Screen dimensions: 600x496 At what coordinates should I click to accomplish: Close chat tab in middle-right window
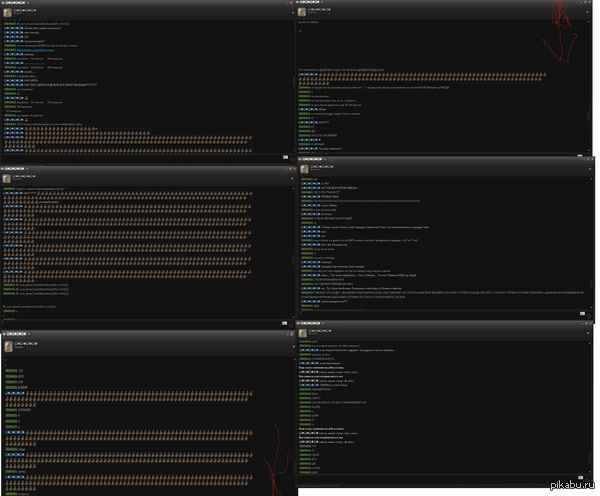pos(325,159)
